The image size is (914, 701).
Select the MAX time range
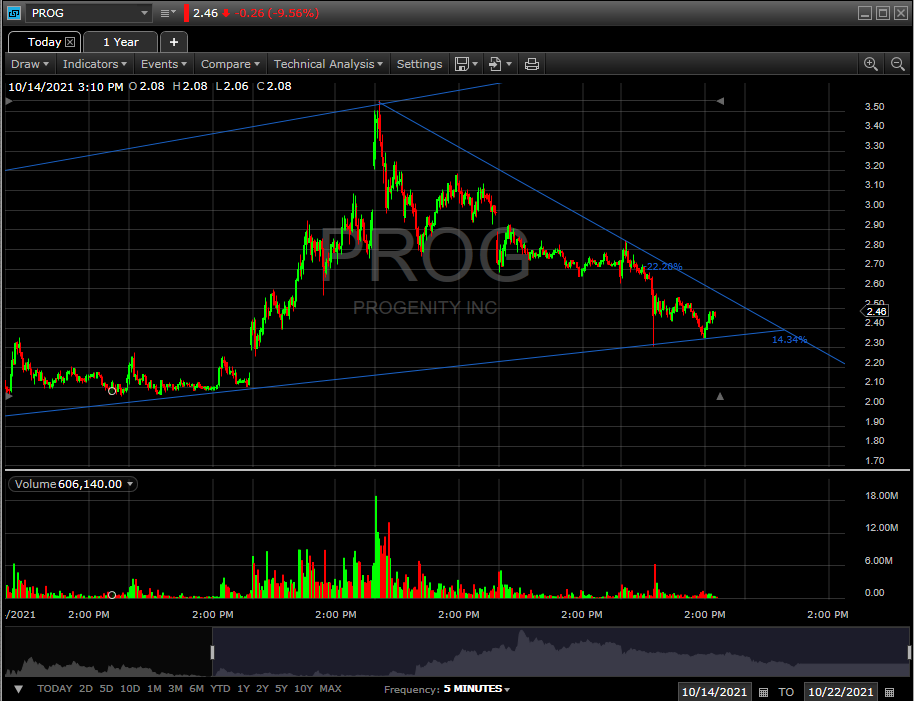tap(331, 689)
